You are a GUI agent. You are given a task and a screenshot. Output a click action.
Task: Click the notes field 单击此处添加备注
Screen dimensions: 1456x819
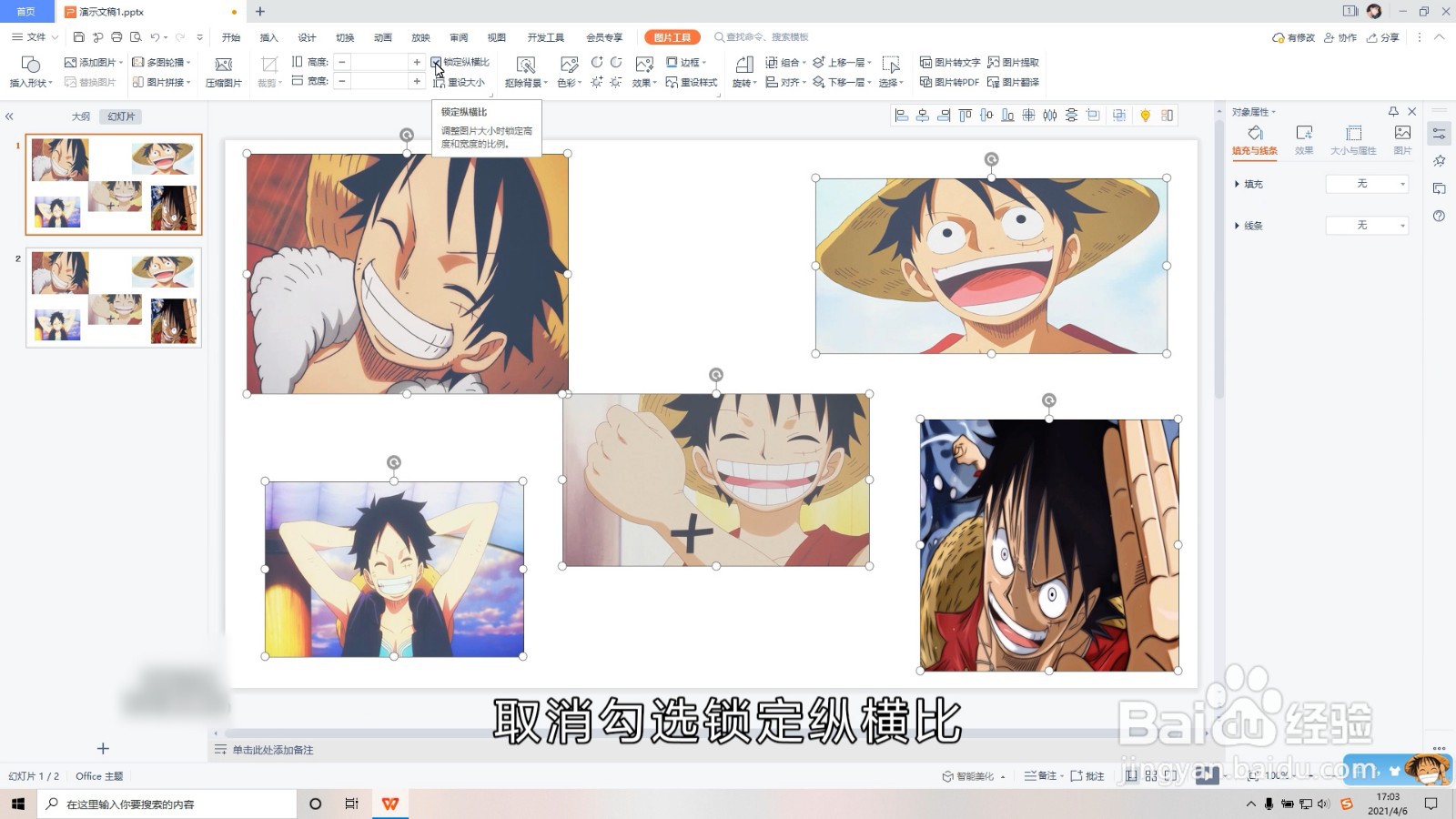[x=272, y=750]
